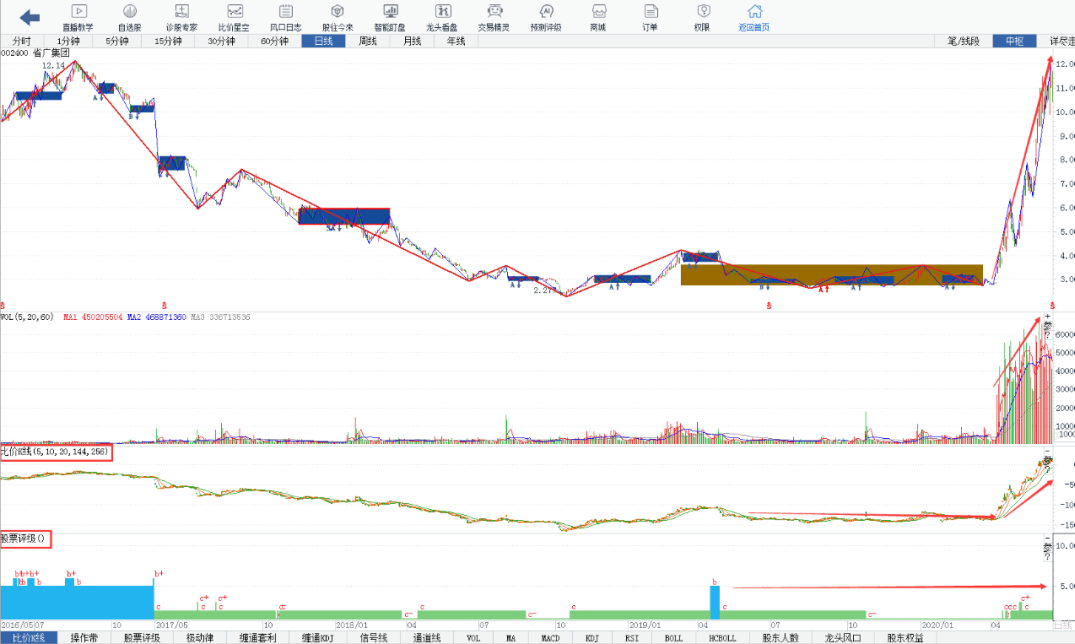1075x644 pixels.
Task: Switch to 周线 weekly period tab
Action: coord(368,41)
